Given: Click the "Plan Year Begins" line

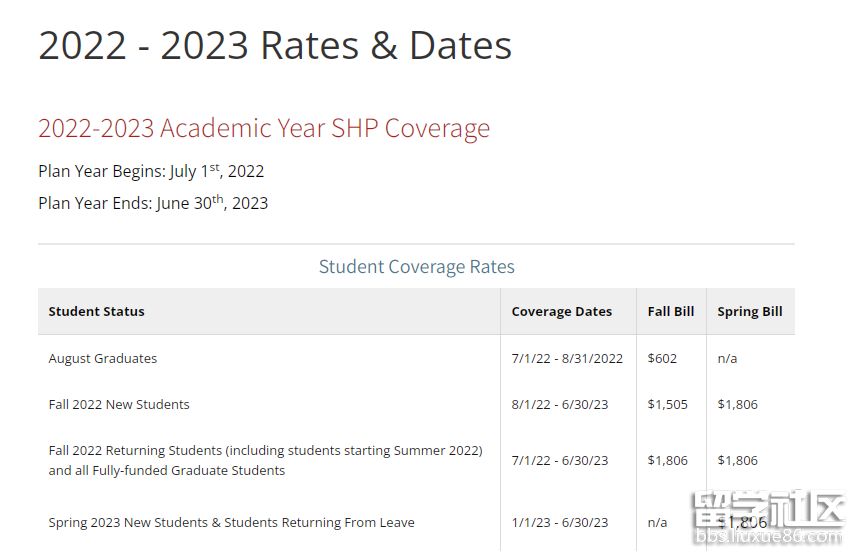Looking at the screenshot, I should pyautogui.click(x=151, y=171).
